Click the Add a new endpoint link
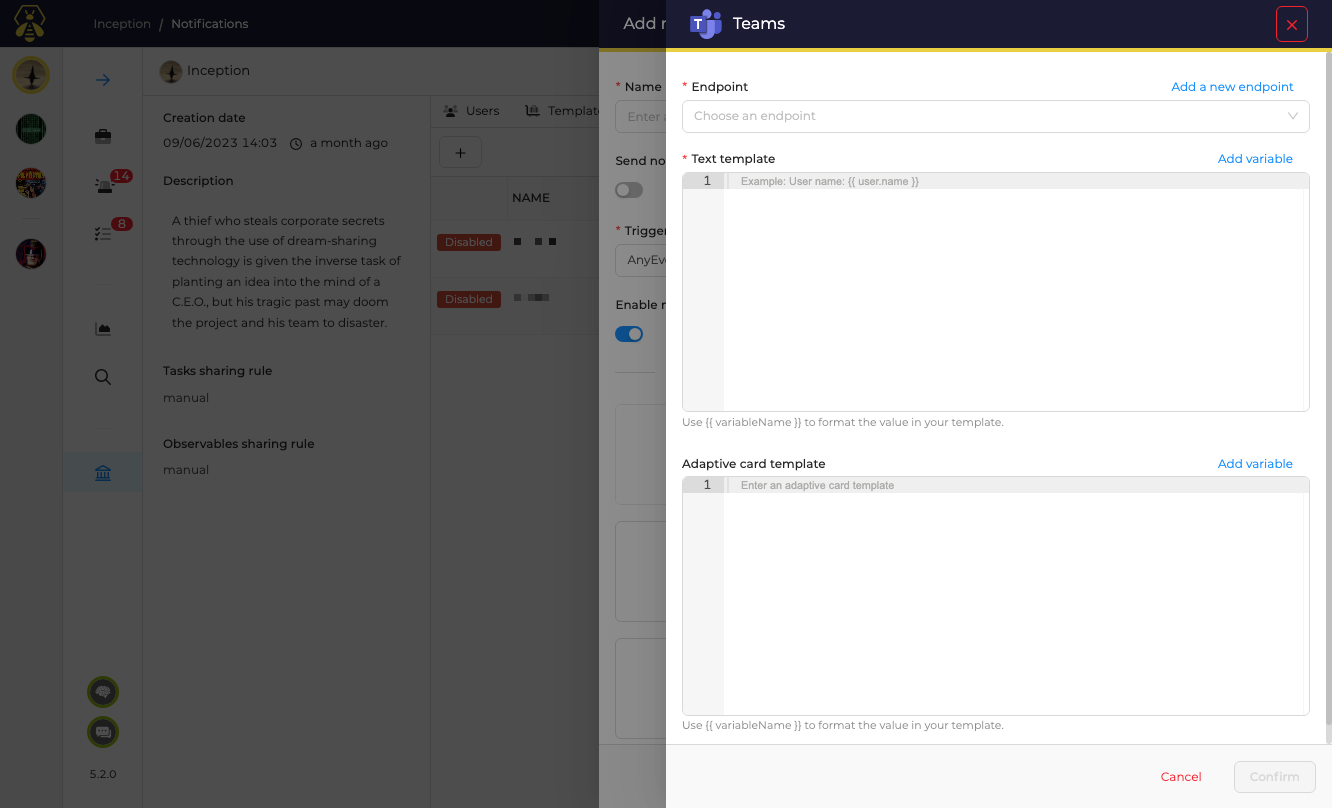 click(x=1232, y=86)
